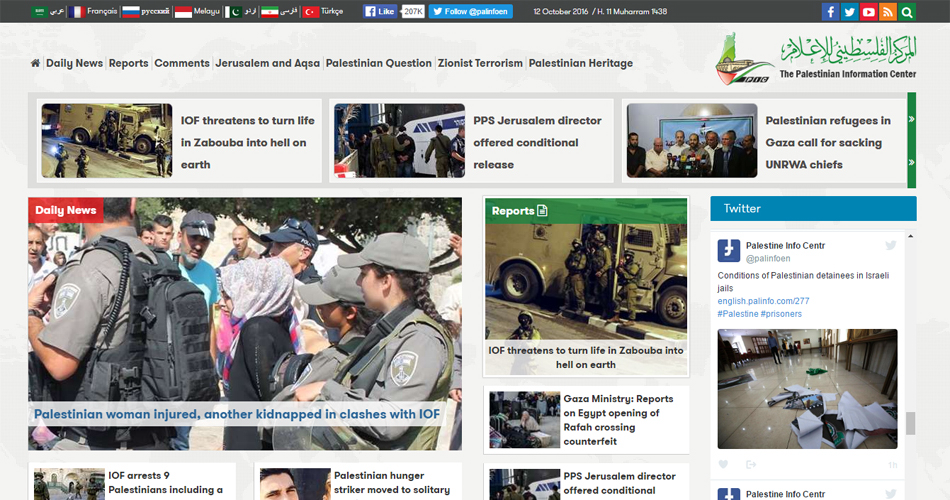Open the Twitter icon in top-right header
The width and height of the screenshot is (950, 500).
point(849,12)
